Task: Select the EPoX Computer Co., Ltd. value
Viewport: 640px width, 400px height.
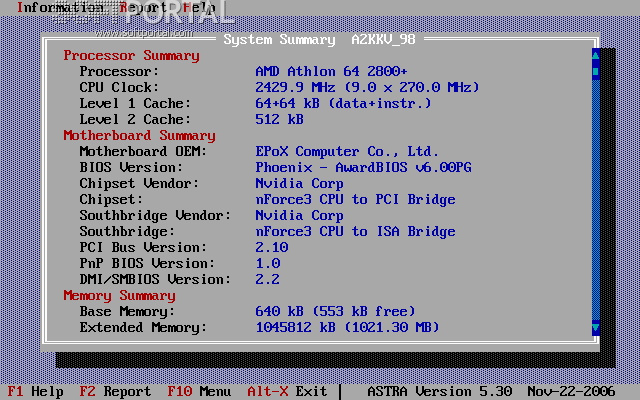Action: click(347, 151)
